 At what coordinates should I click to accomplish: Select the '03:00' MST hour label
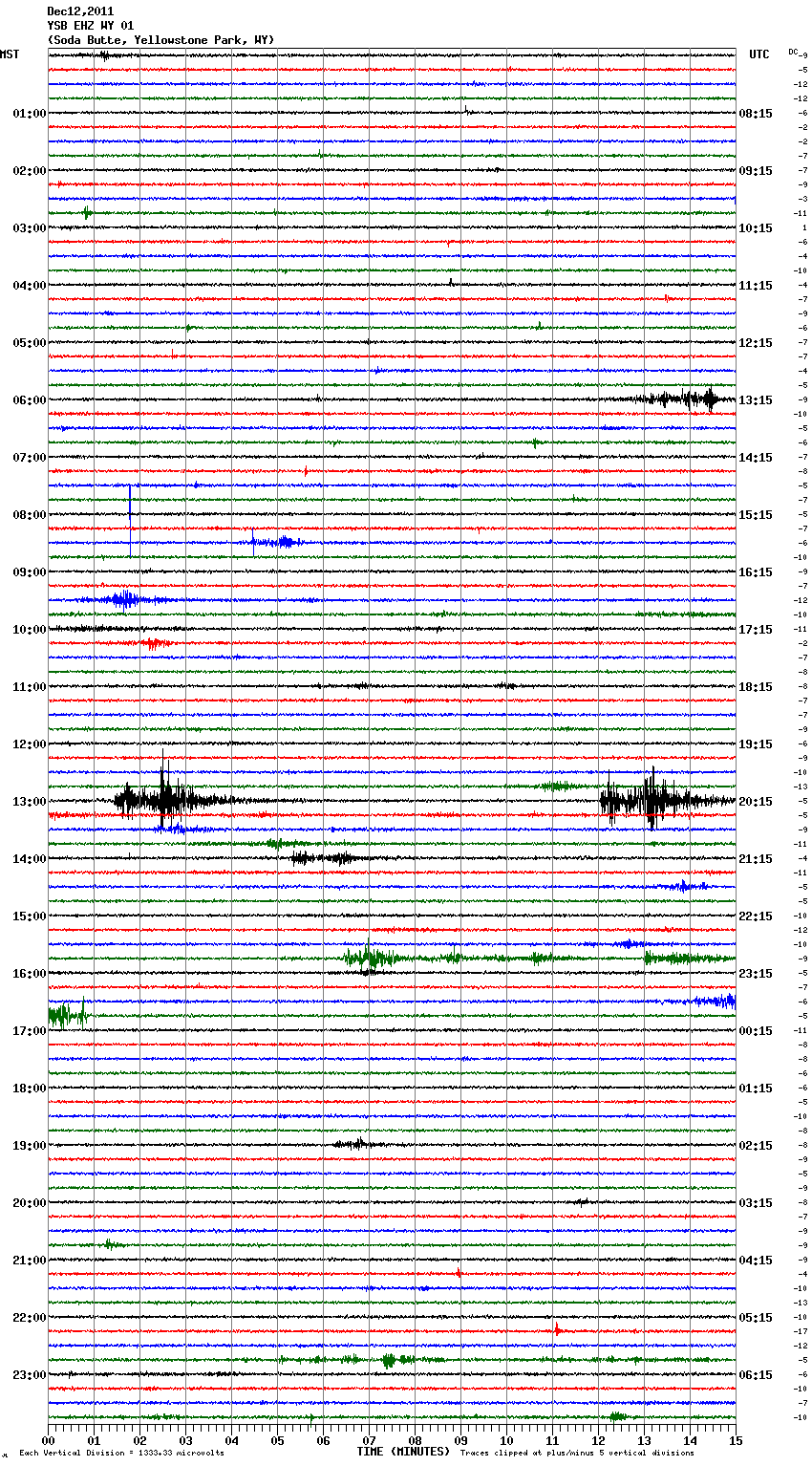coord(30,228)
